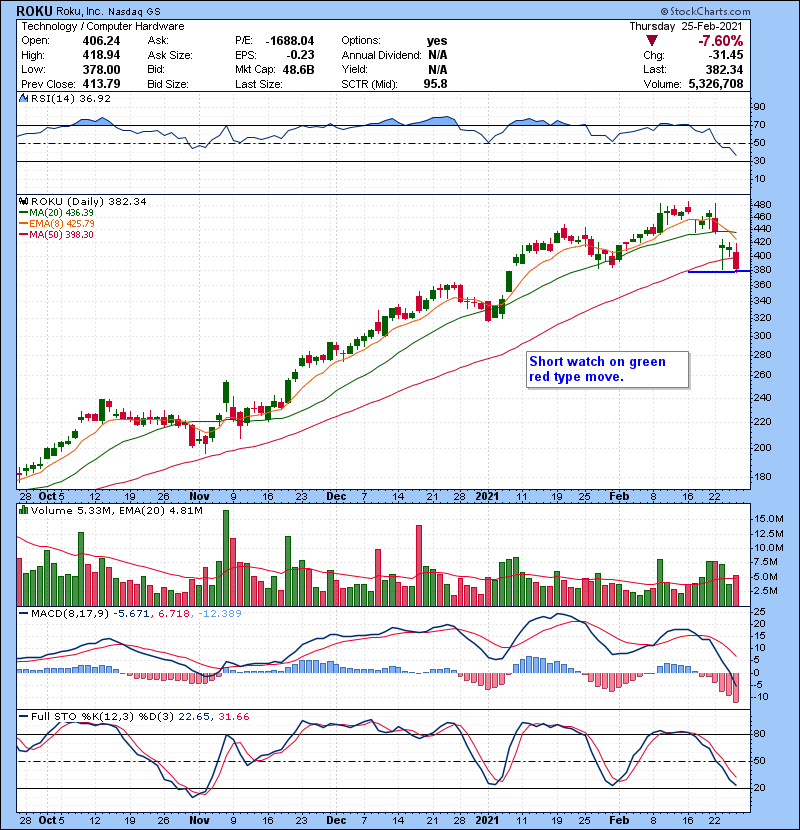
Task: Click the Low price 378.00
Action: pyautogui.click(x=101, y=69)
